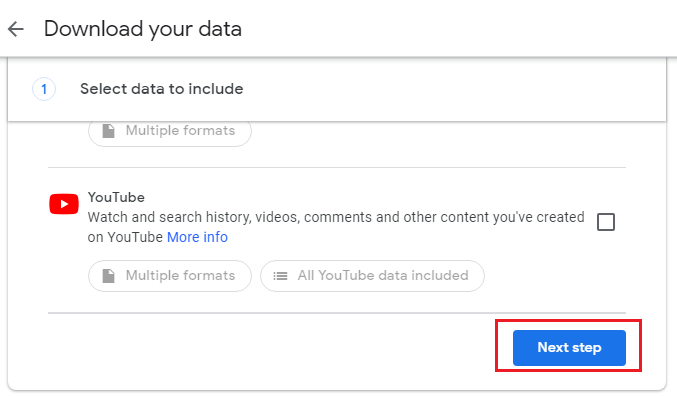Screen dimensions: 677x396
Task: Click the Watch and search history description text
Action: click(x=336, y=227)
